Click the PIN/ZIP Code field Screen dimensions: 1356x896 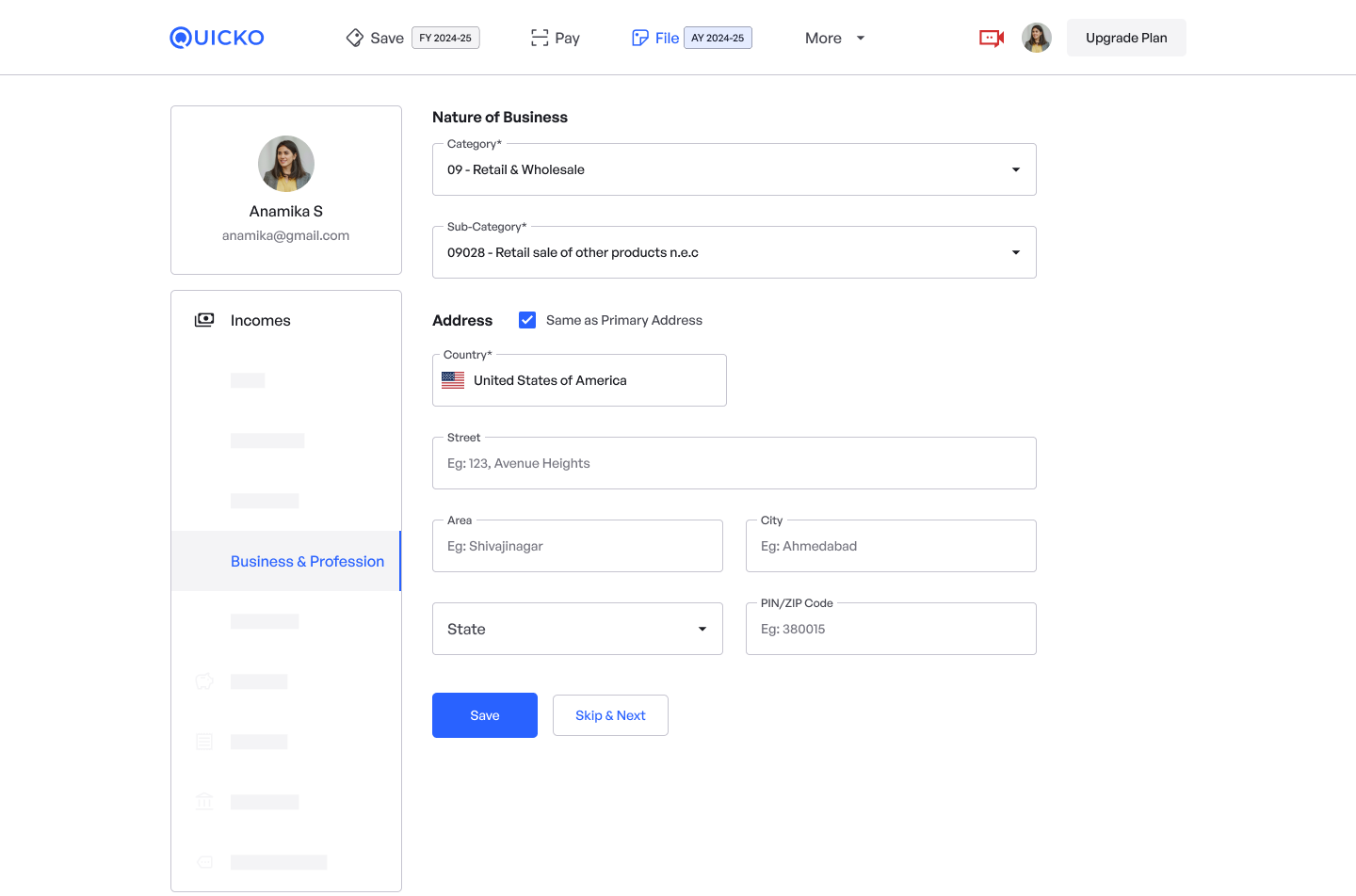click(x=891, y=629)
